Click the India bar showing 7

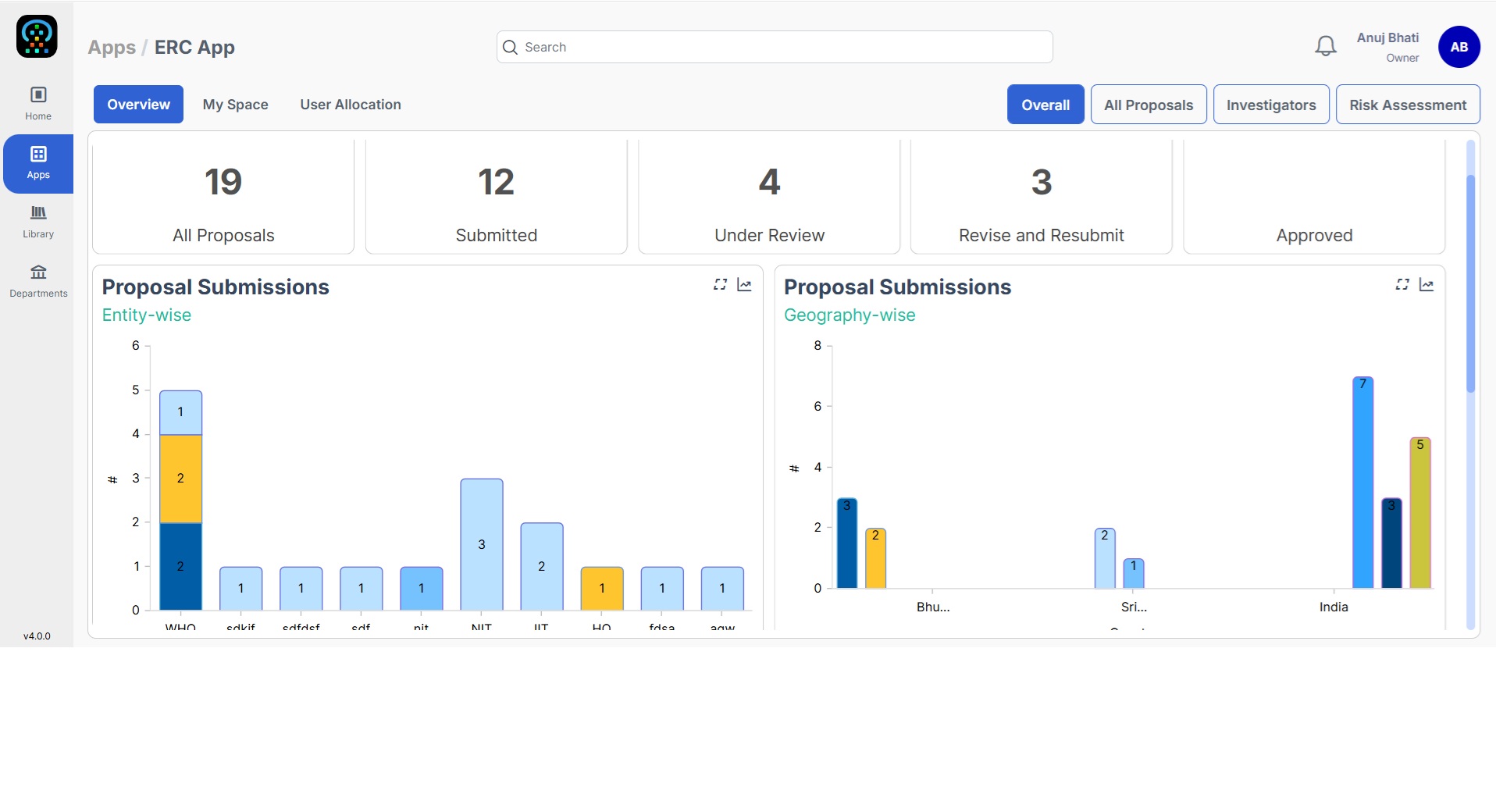point(1362,483)
